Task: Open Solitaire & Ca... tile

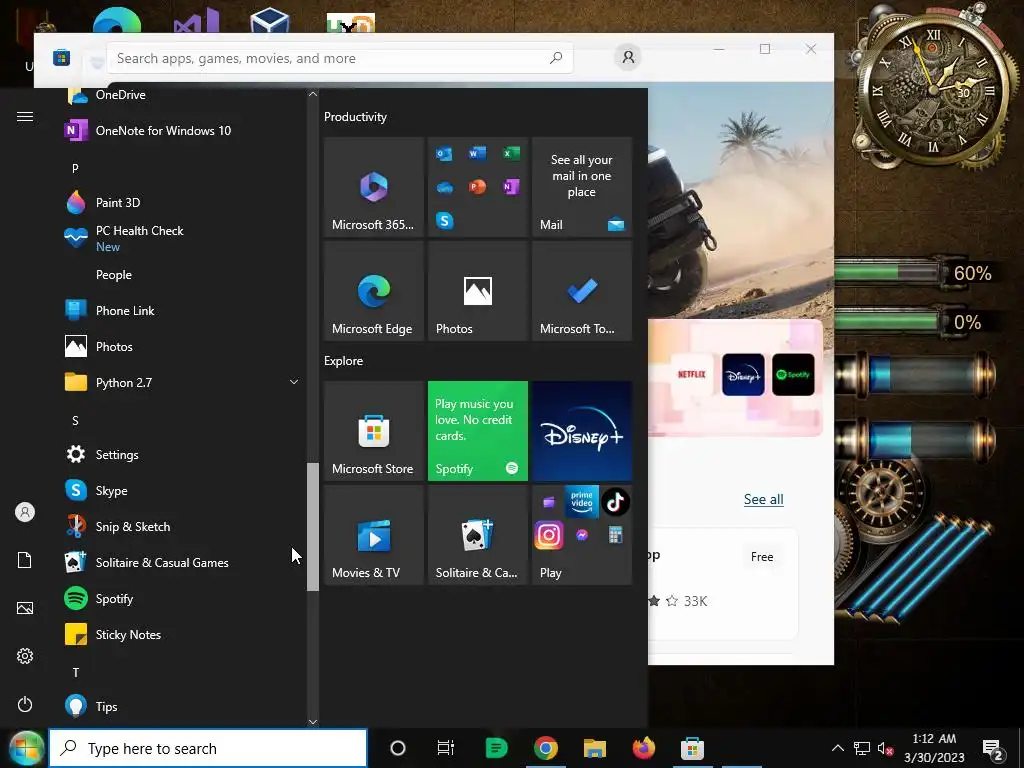Action: [x=477, y=535]
